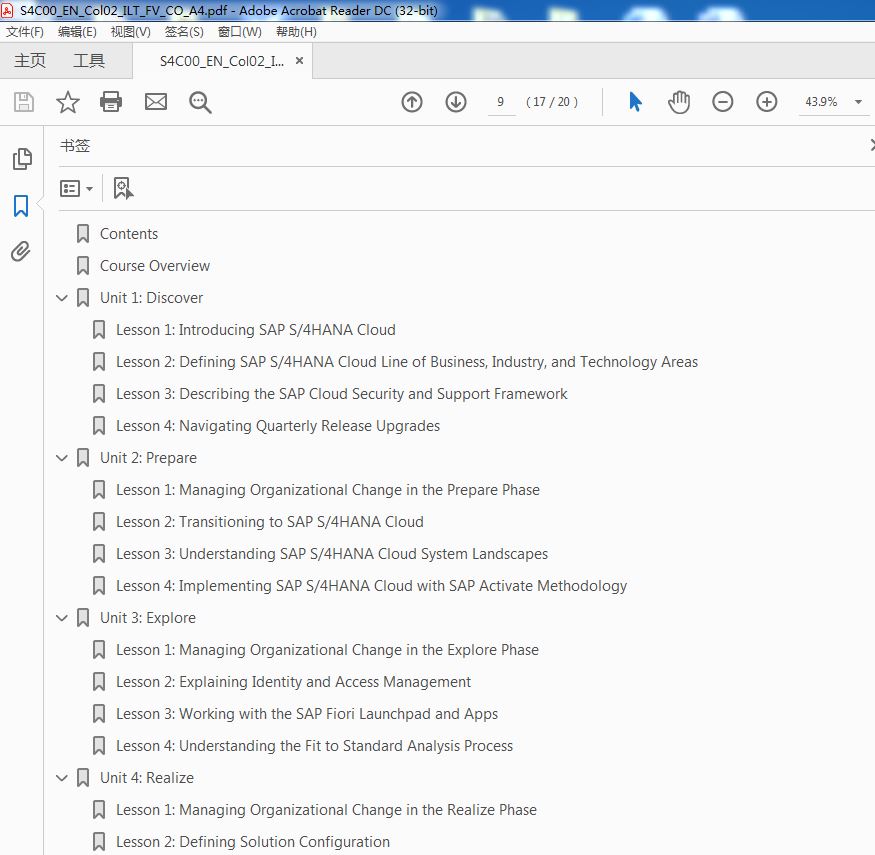875x855 pixels.
Task: Jump to Unit 1: Discover
Action: [x=151, y=298]
